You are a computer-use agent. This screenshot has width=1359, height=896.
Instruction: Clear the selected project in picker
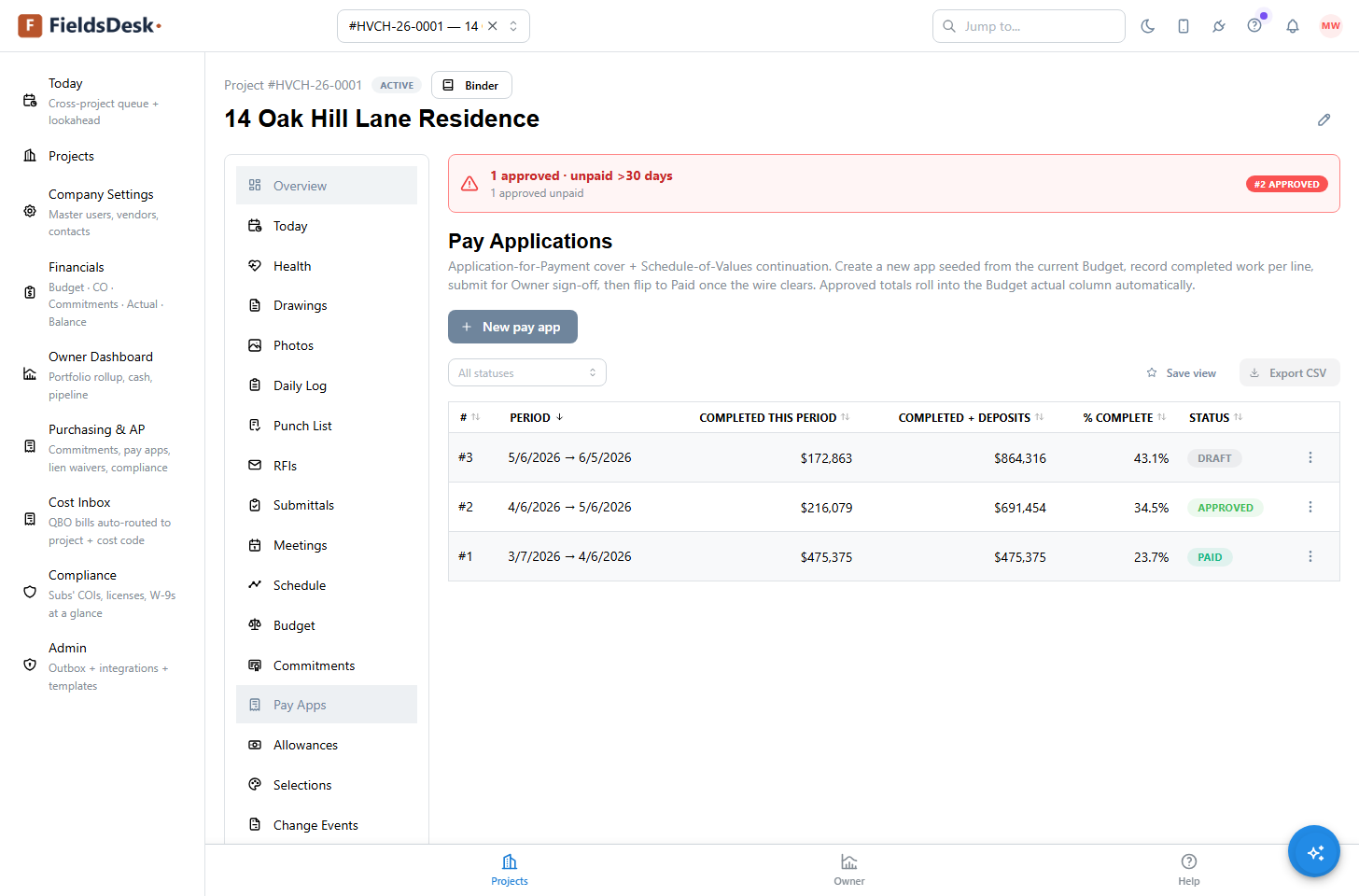pos(493,26)
